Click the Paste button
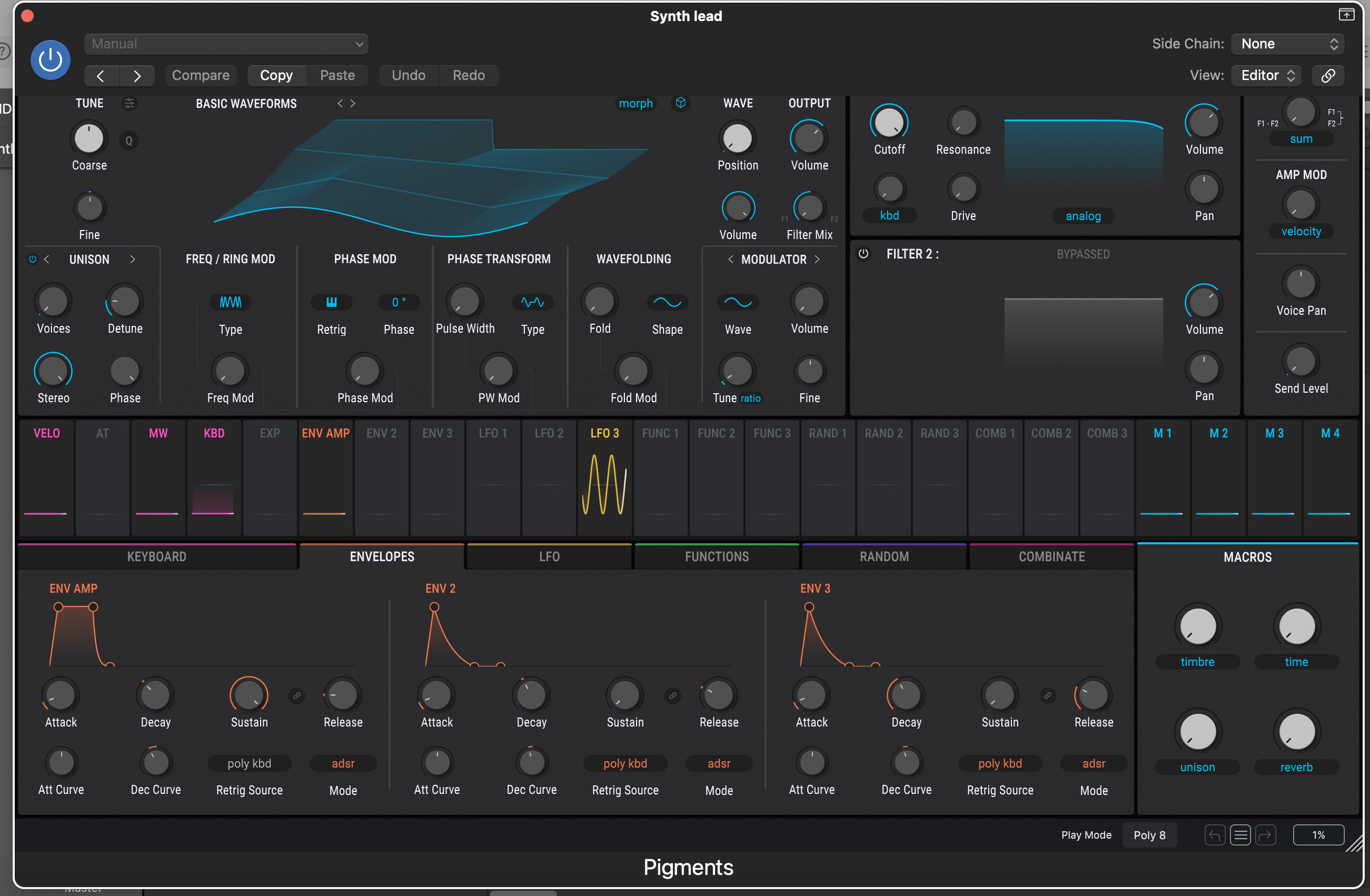Image resolution: width=1370 pixels, height=896 pixels. pos(337,75)
